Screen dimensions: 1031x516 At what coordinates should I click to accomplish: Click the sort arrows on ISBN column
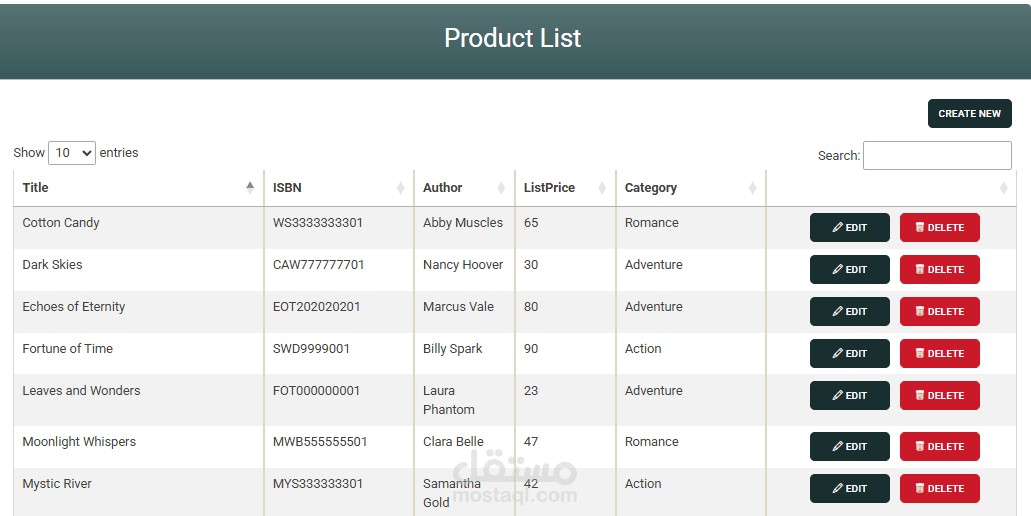(x=400, y=188)
